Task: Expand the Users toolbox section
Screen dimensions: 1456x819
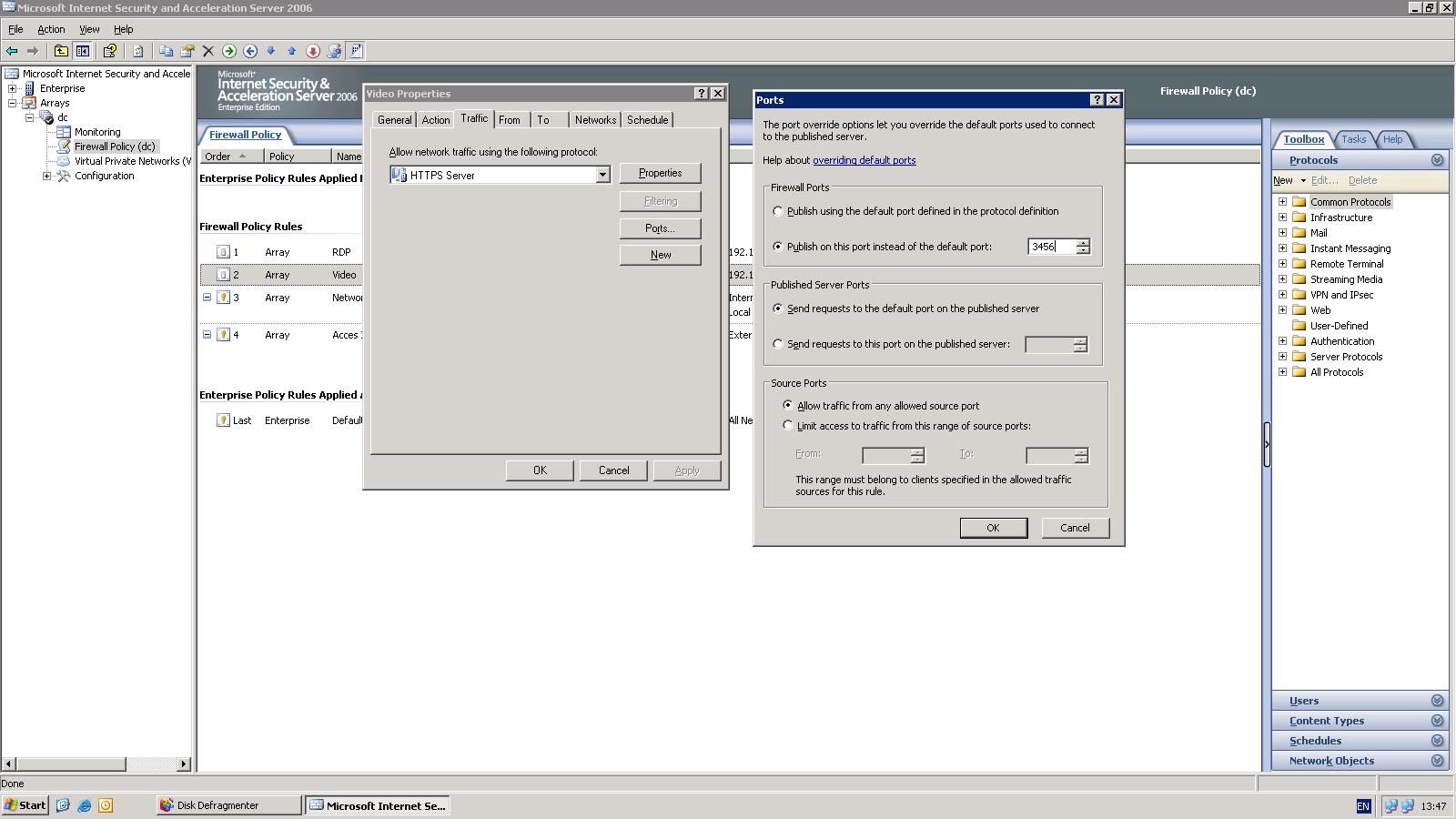Action: [x=1438, y=701]
